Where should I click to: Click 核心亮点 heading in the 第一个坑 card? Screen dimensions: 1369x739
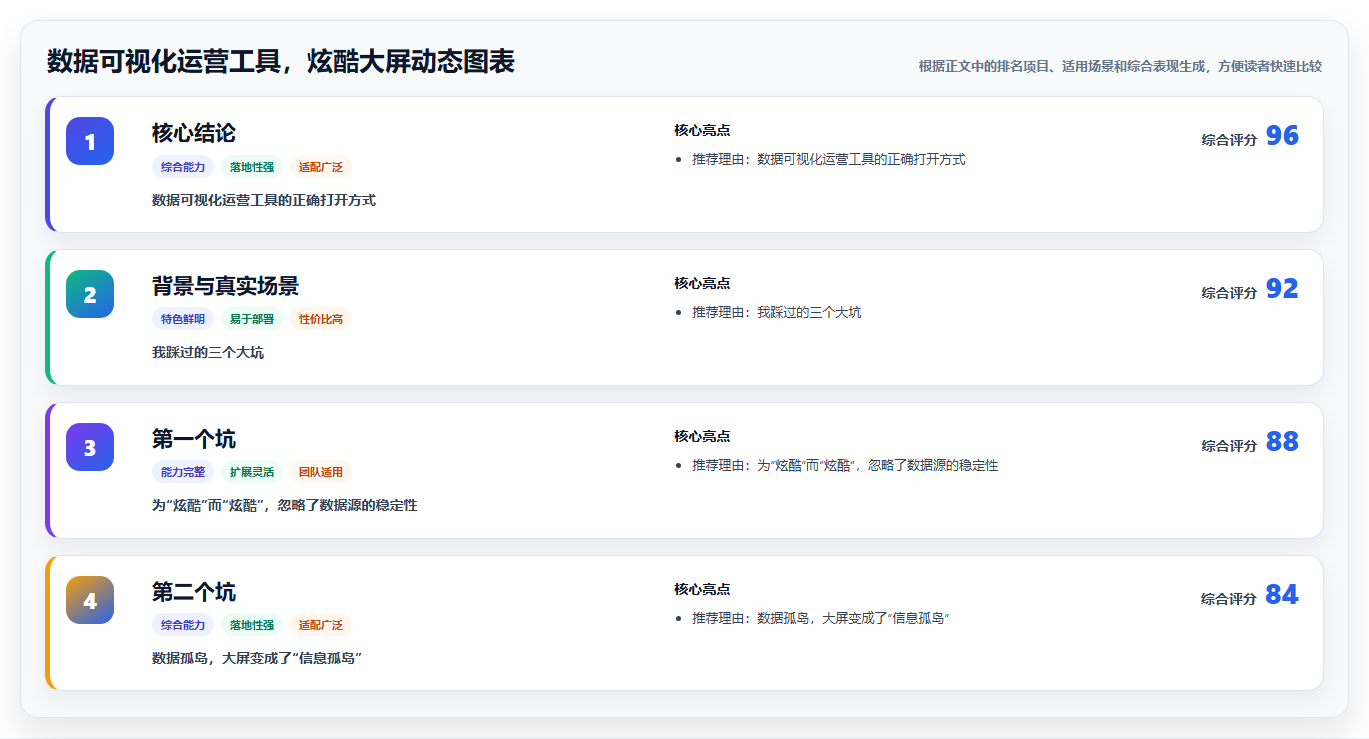click(x=702, y=437)
